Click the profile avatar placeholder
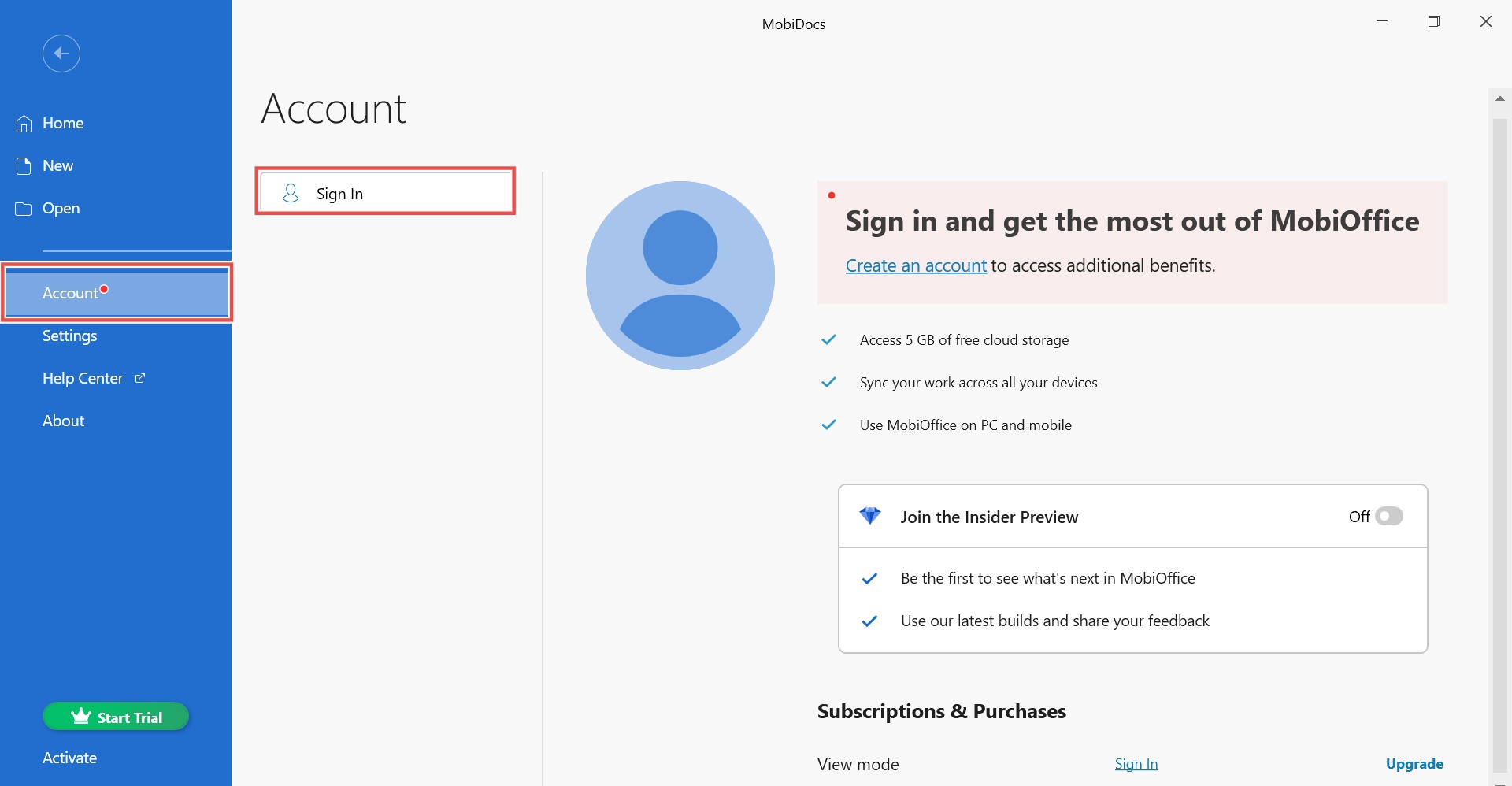Image resolution: width=1512 pixels, height=786 pixels. 680,275
